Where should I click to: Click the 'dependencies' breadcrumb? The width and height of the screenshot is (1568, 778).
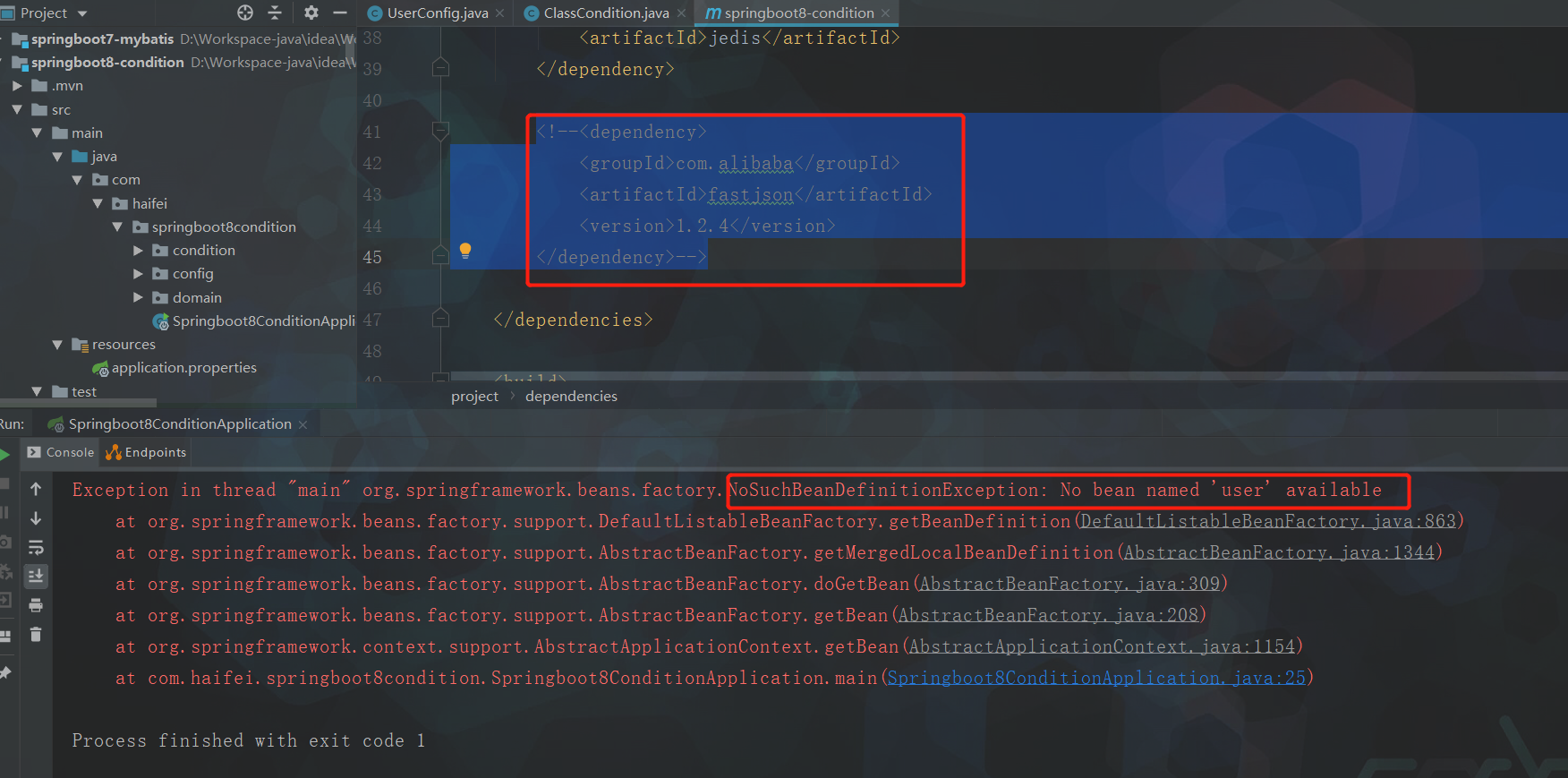[571, 397]
